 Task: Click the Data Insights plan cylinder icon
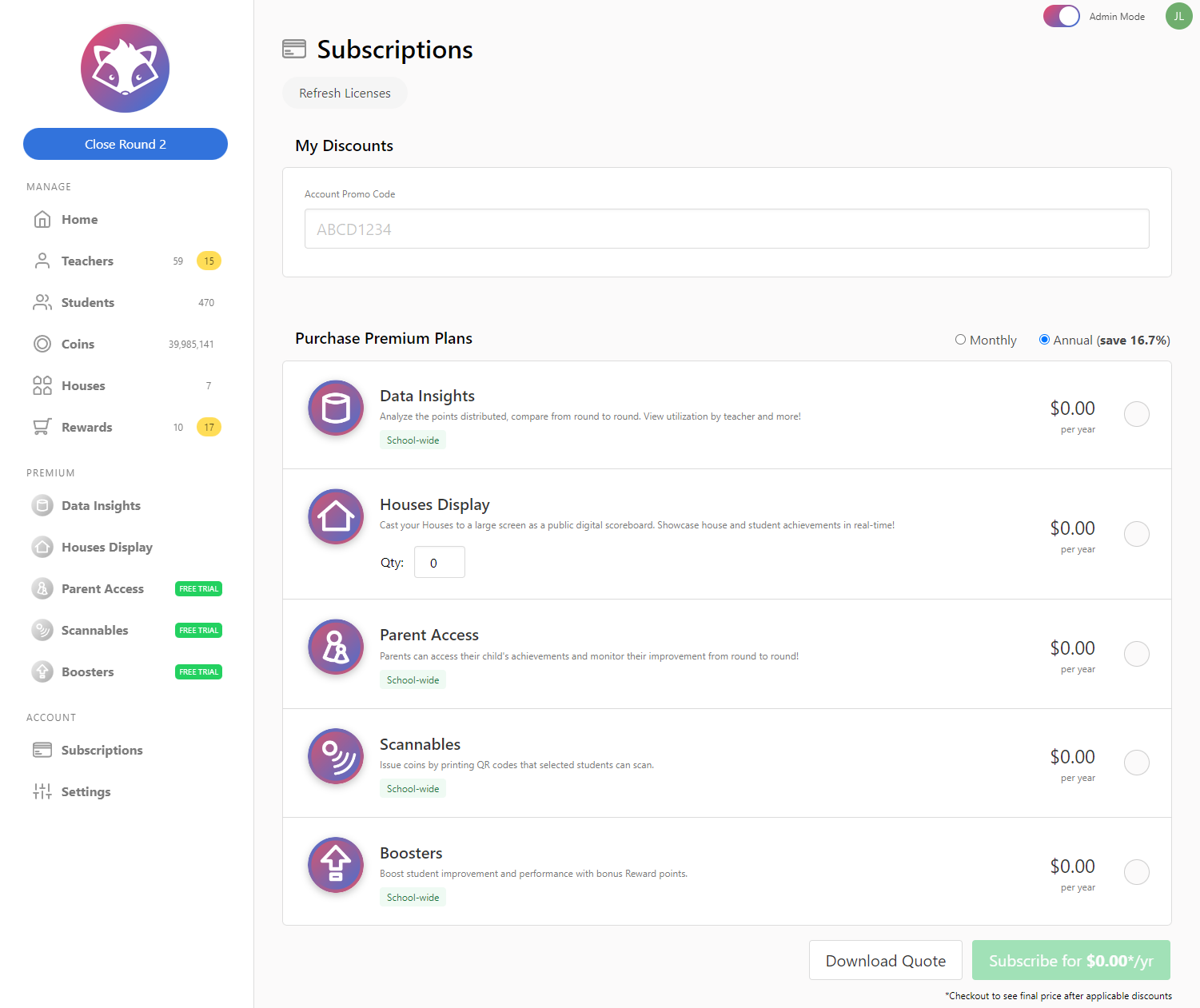point(336,408)
